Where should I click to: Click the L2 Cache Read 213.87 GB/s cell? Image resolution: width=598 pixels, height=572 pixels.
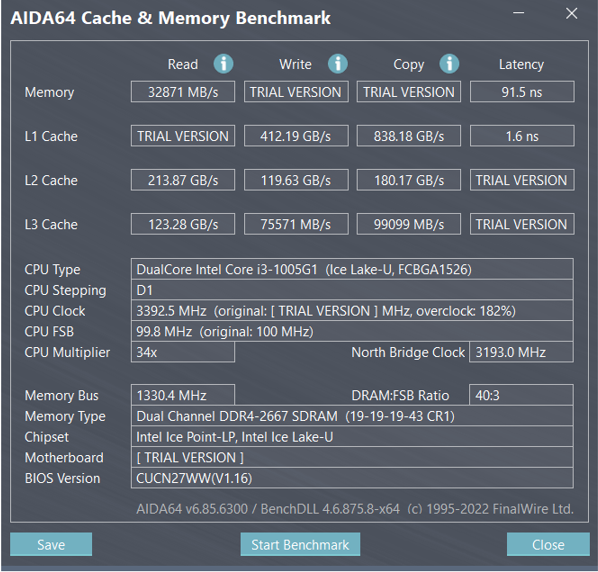pos(183,180)
